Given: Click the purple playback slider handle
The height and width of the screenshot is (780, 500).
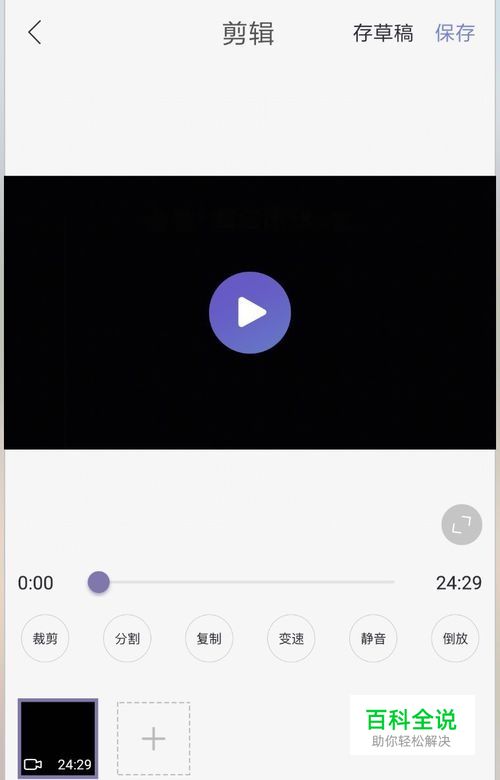Looking at the screenshot, I should tap(99, 582).
